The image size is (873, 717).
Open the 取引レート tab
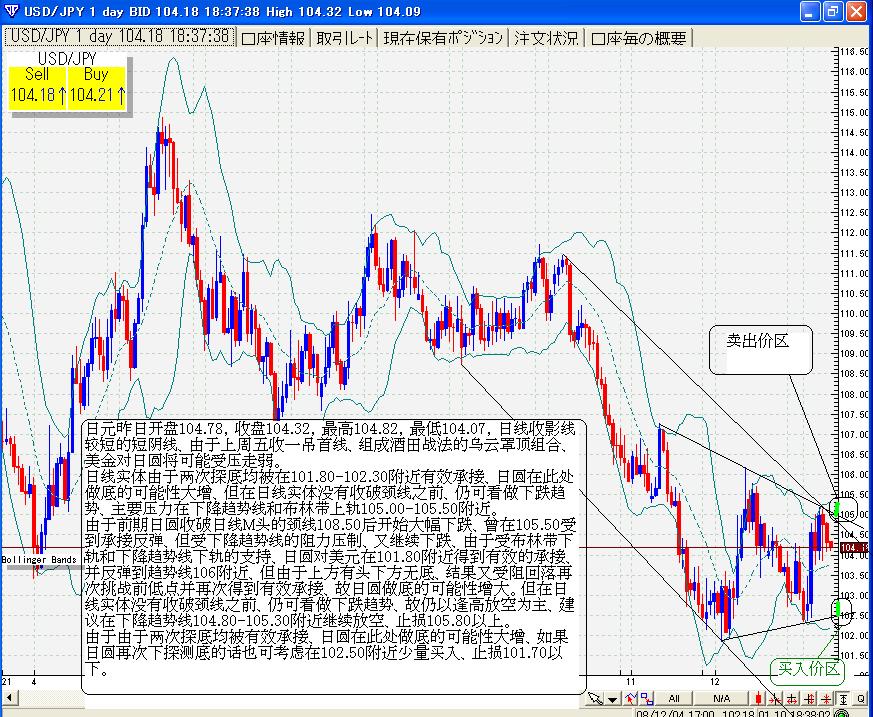(x=345, y=38)
